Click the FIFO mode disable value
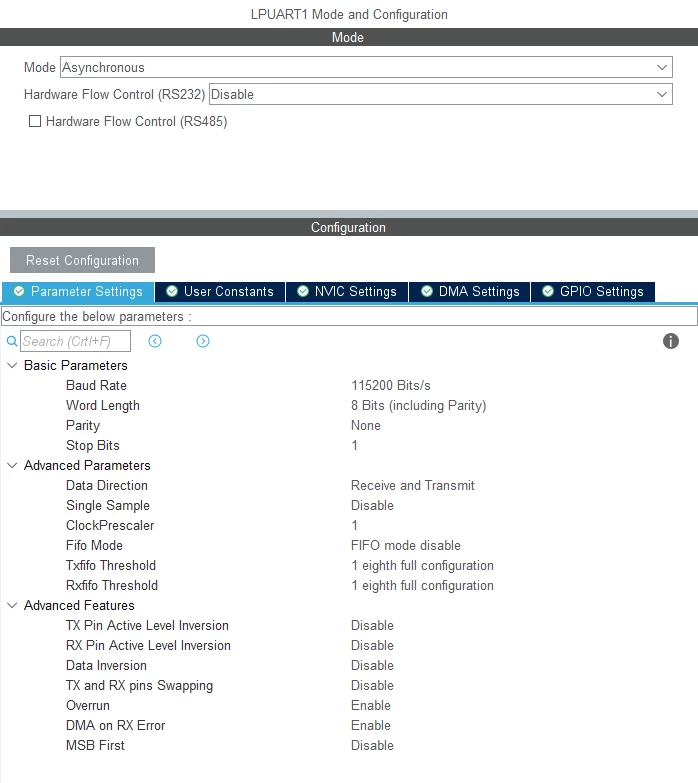The width and height of the screenshot is (698, 783). [x=406, y=545]
